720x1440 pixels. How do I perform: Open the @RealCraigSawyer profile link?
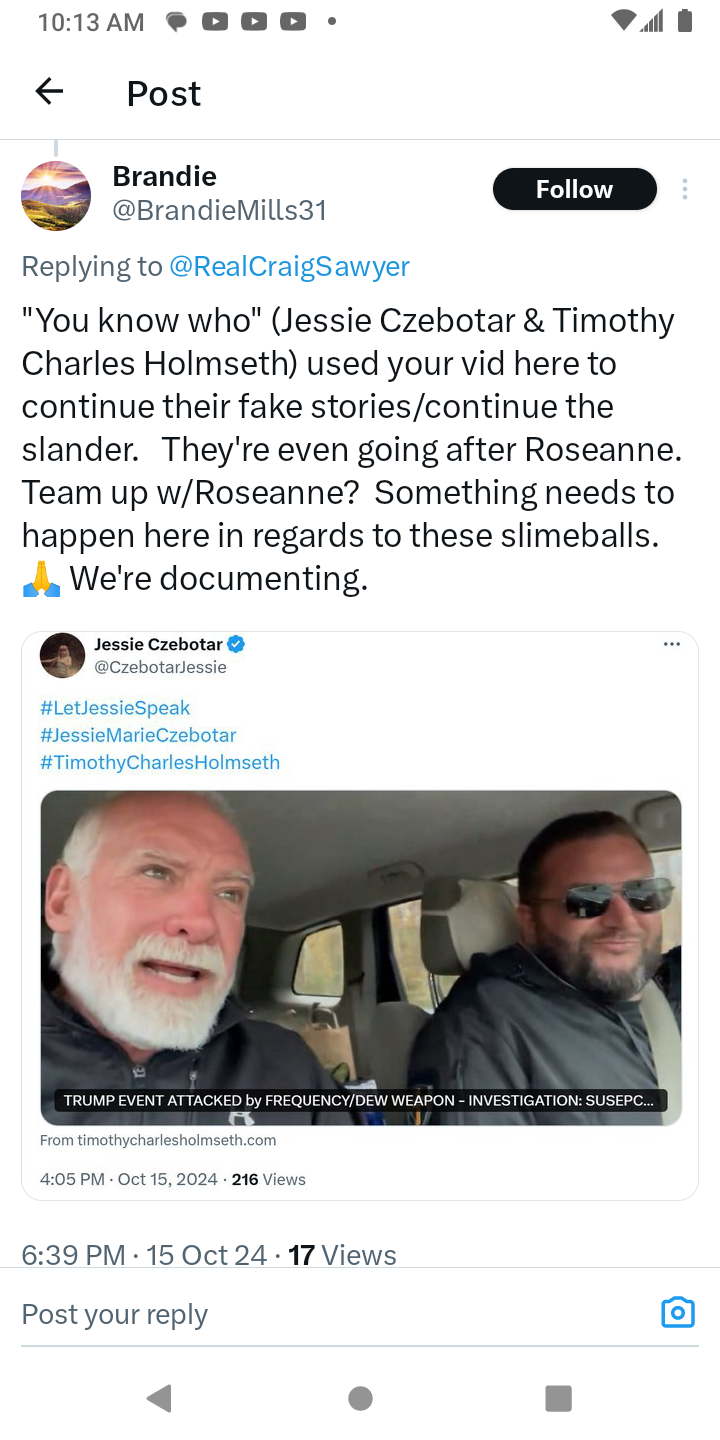(x=289, y=266)
